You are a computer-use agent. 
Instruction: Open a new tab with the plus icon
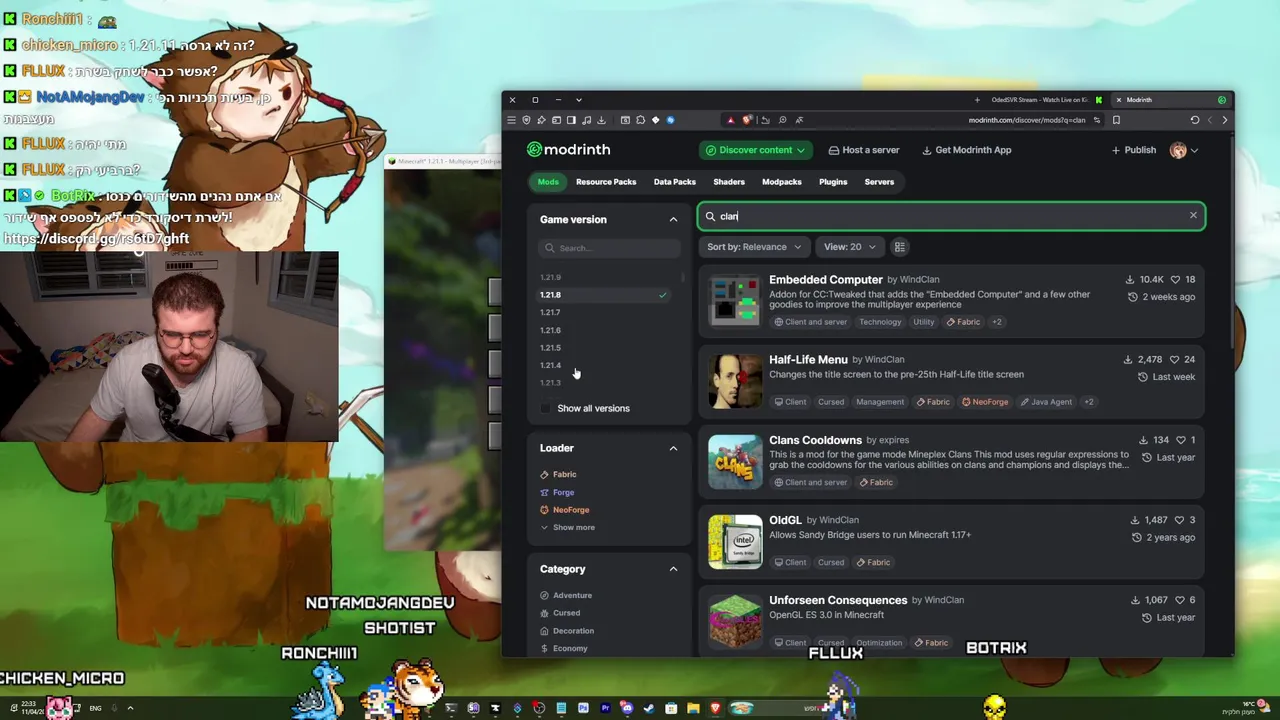[x=977, y=100]
